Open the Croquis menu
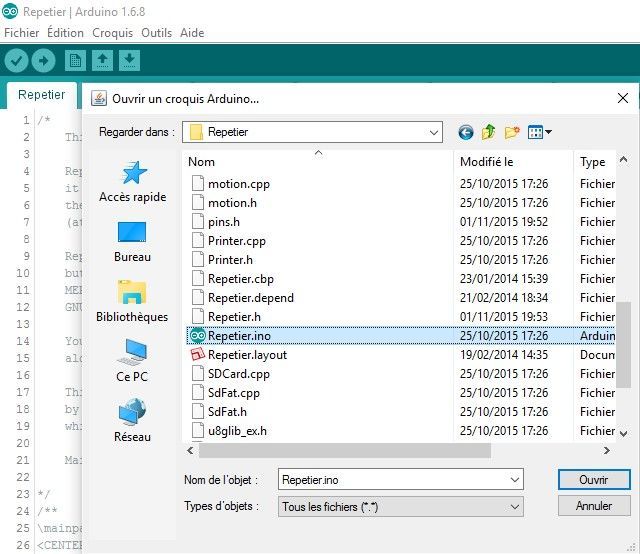 112,33
